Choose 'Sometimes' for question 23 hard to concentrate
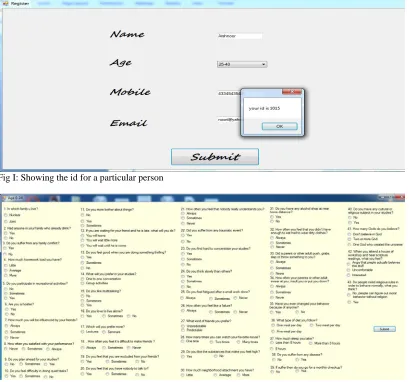This screenshot has width=409, height=382. tap(183, 259)
